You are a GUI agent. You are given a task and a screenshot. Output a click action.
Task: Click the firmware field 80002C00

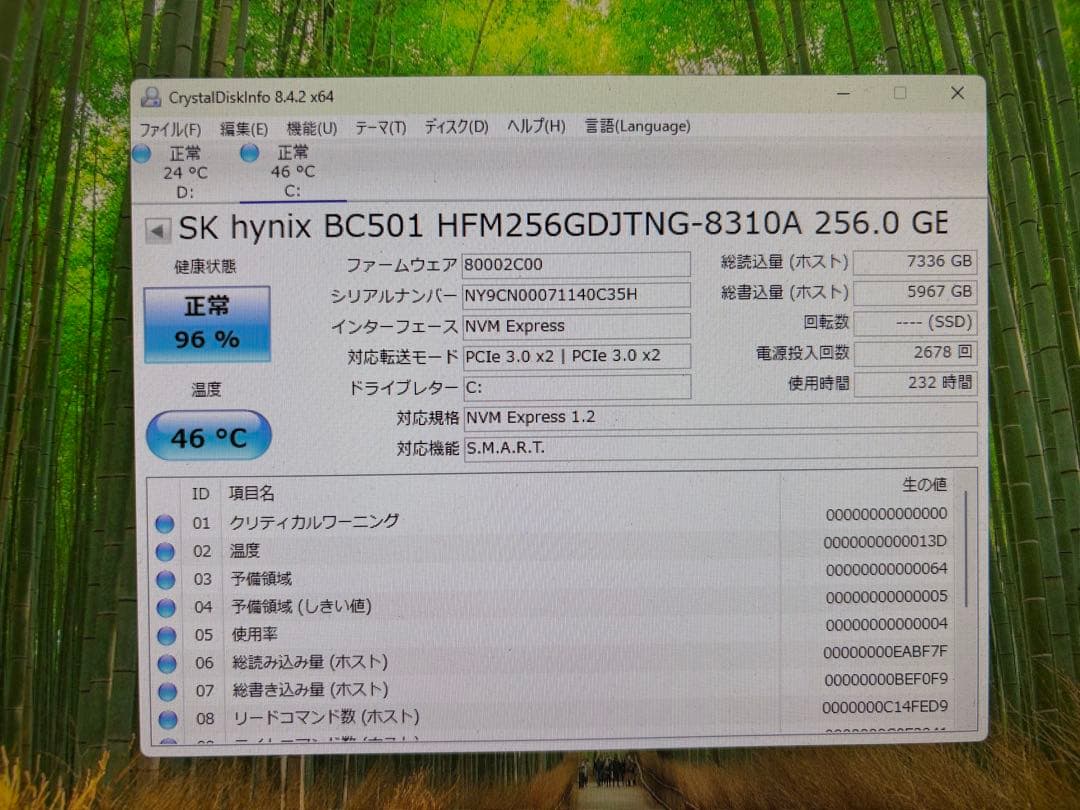click(576, 264)
